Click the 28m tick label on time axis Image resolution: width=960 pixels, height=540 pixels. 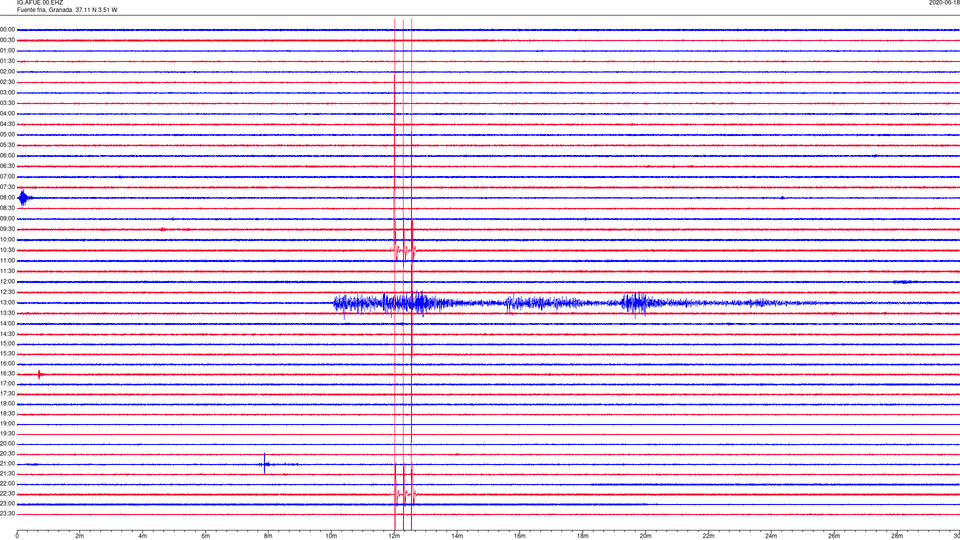[898, 536]
